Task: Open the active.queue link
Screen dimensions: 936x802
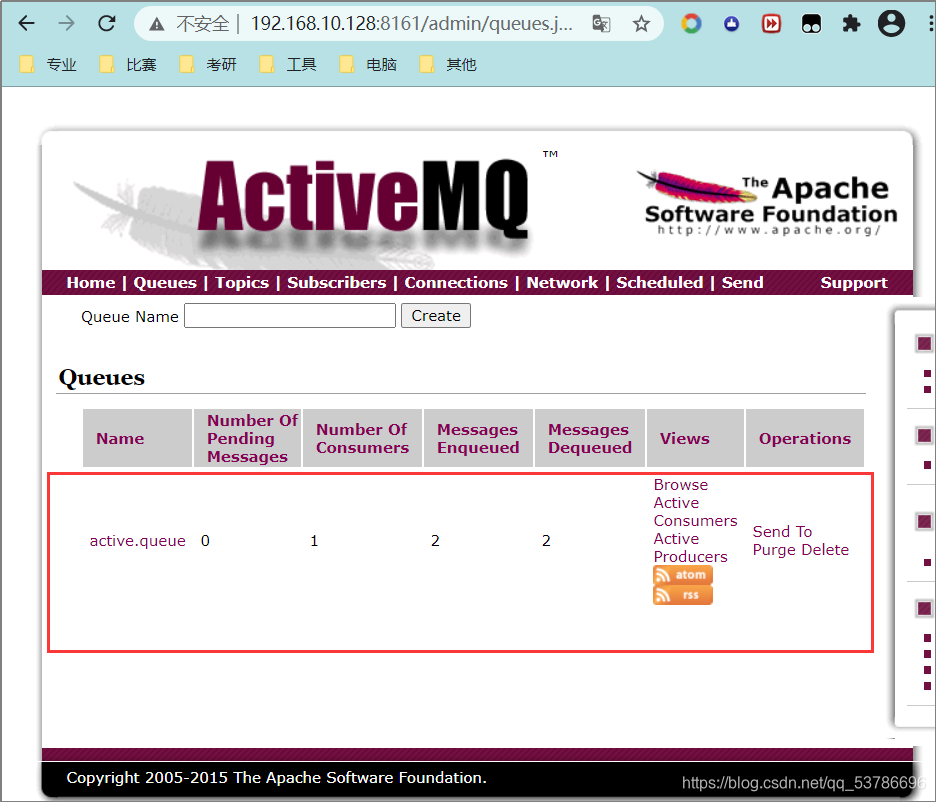Action: (137, 541)
